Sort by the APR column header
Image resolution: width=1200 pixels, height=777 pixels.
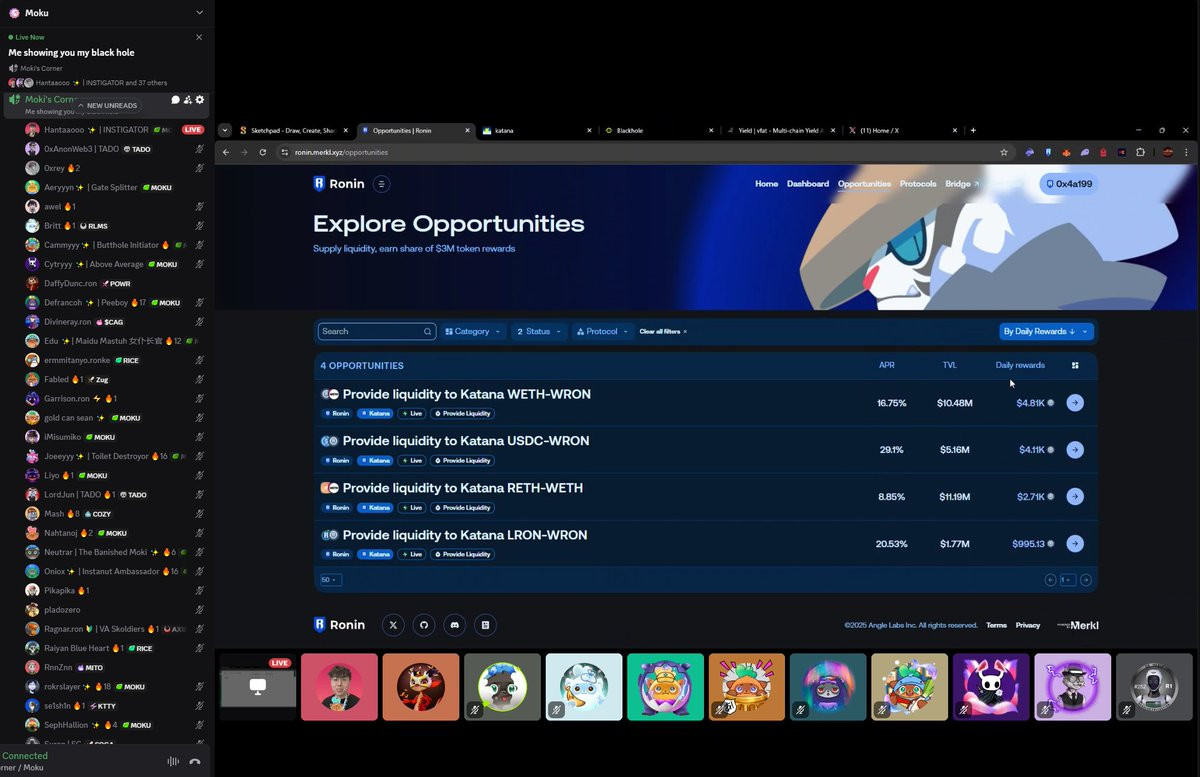887,365
